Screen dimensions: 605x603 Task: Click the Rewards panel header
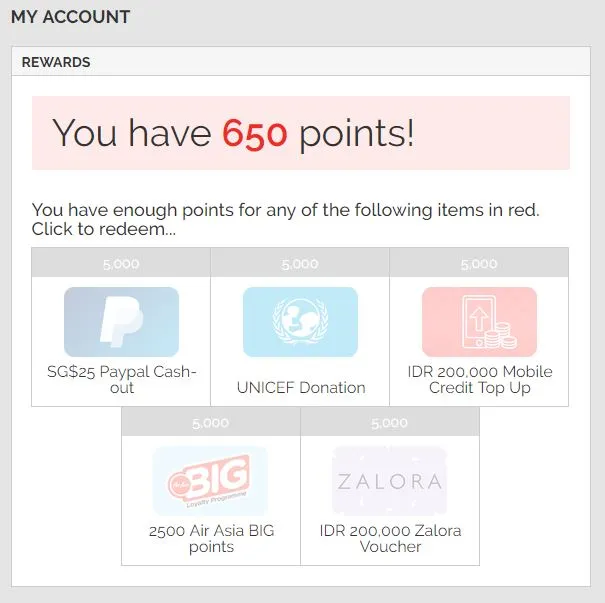pos(56,62)
